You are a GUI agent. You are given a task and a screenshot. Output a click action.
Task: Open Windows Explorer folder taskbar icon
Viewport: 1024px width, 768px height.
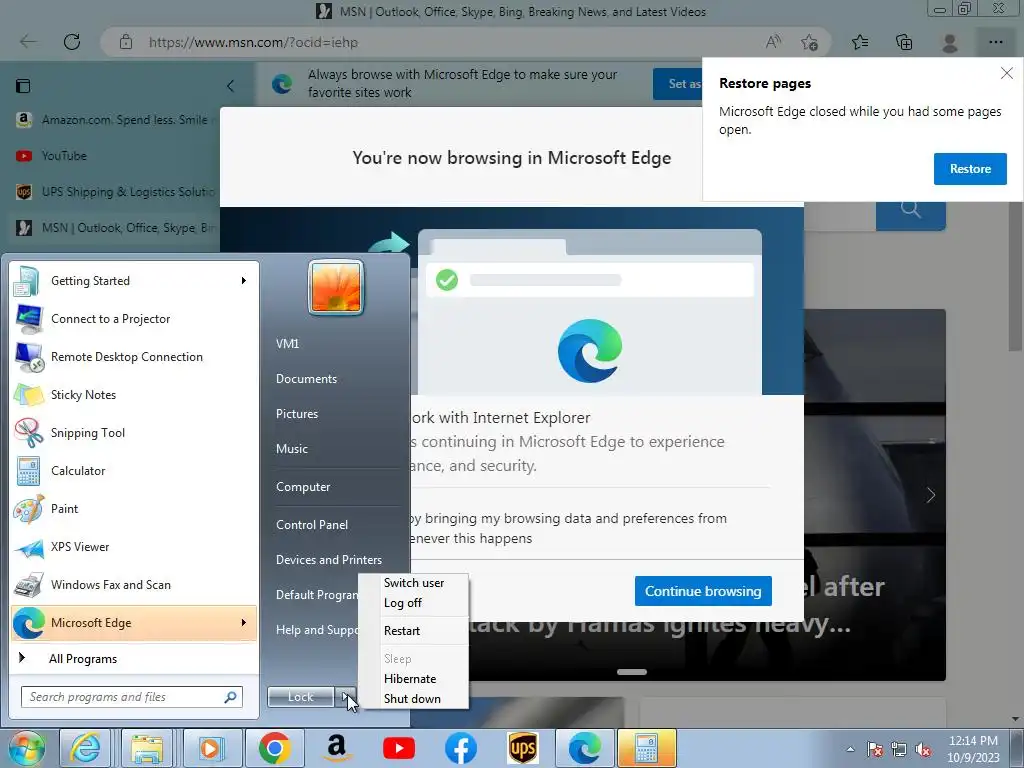148,748
